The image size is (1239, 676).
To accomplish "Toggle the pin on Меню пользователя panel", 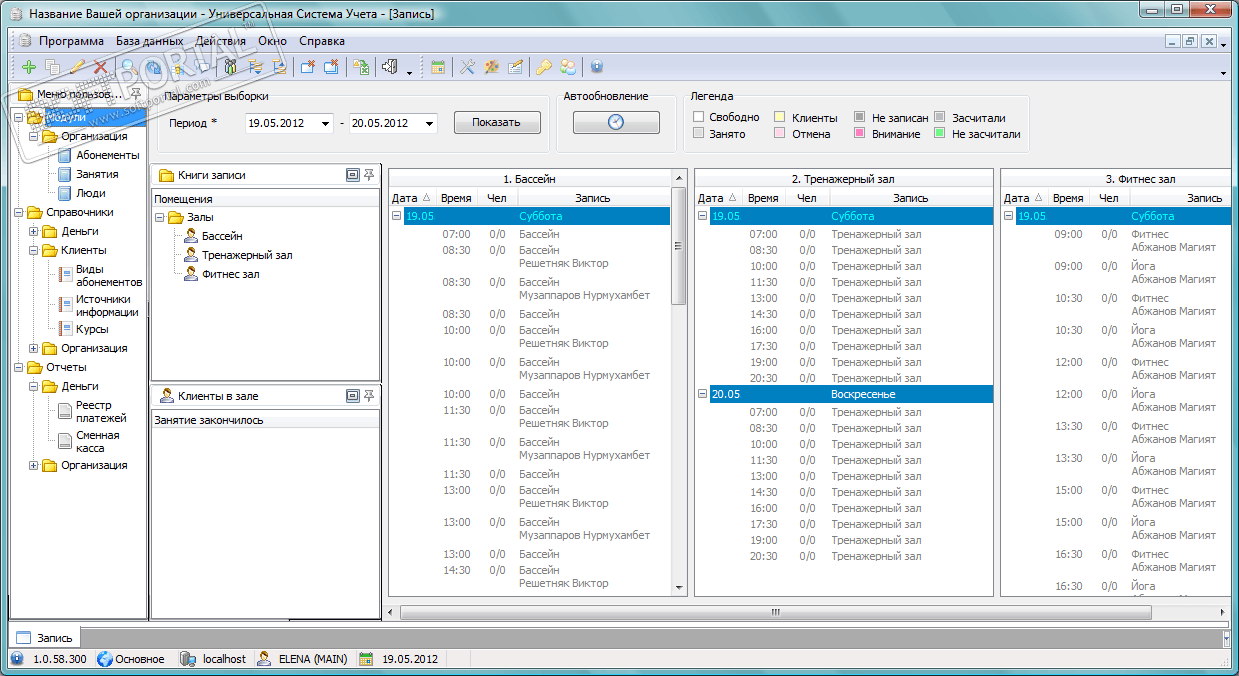I will [137, 94].
